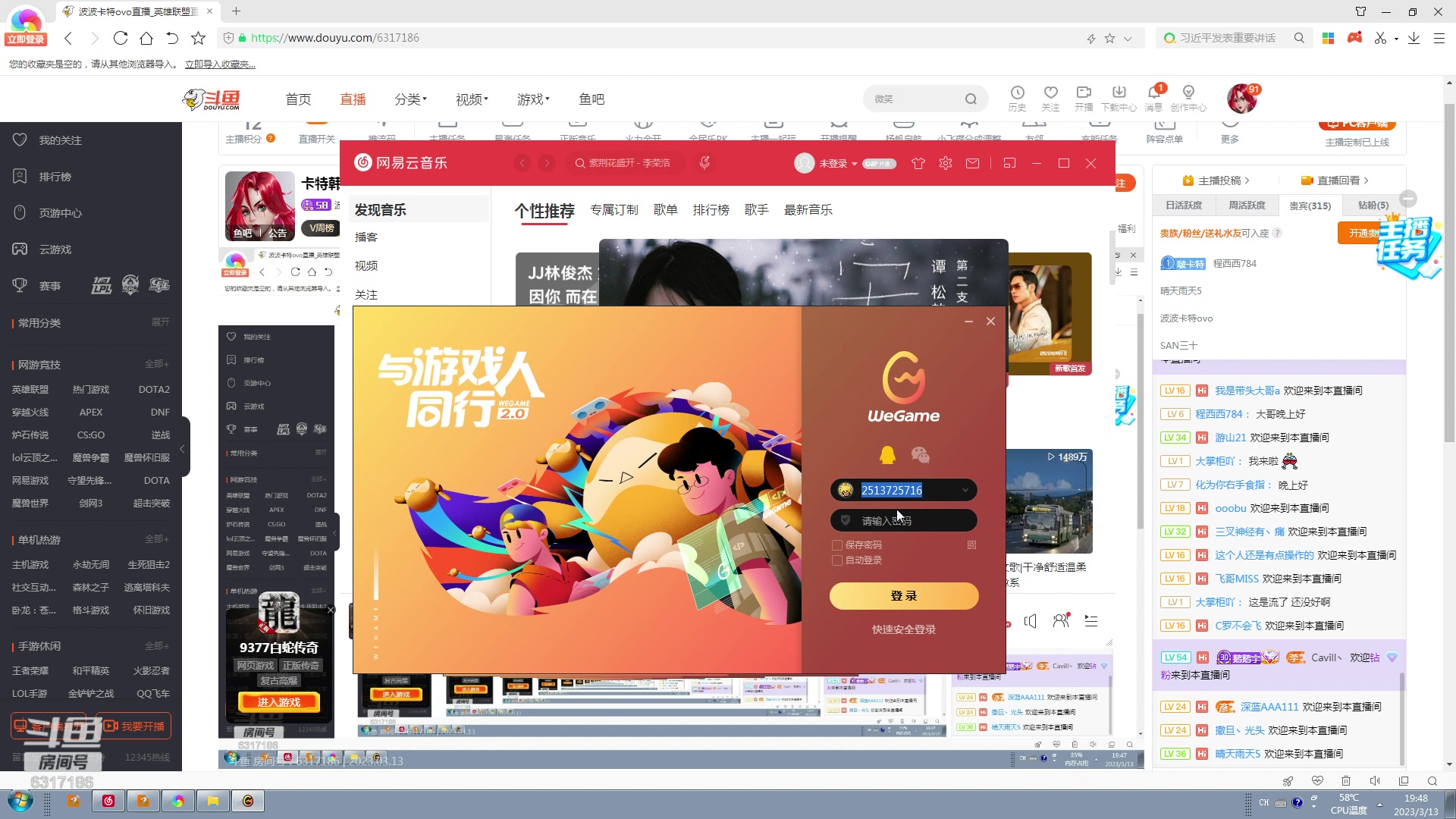Select 周活跃度 tab in chat panel
The image size is (1456, 819).
(1247, 206)
